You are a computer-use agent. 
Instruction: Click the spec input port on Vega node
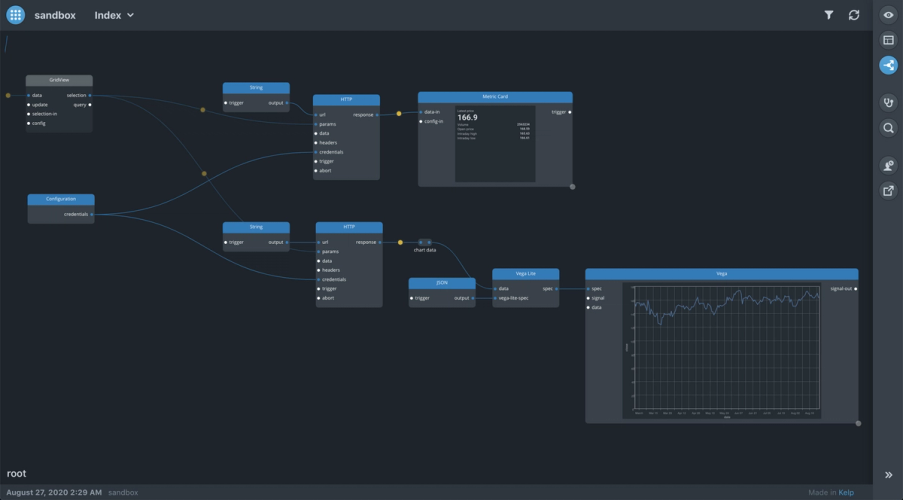(589, 289)
